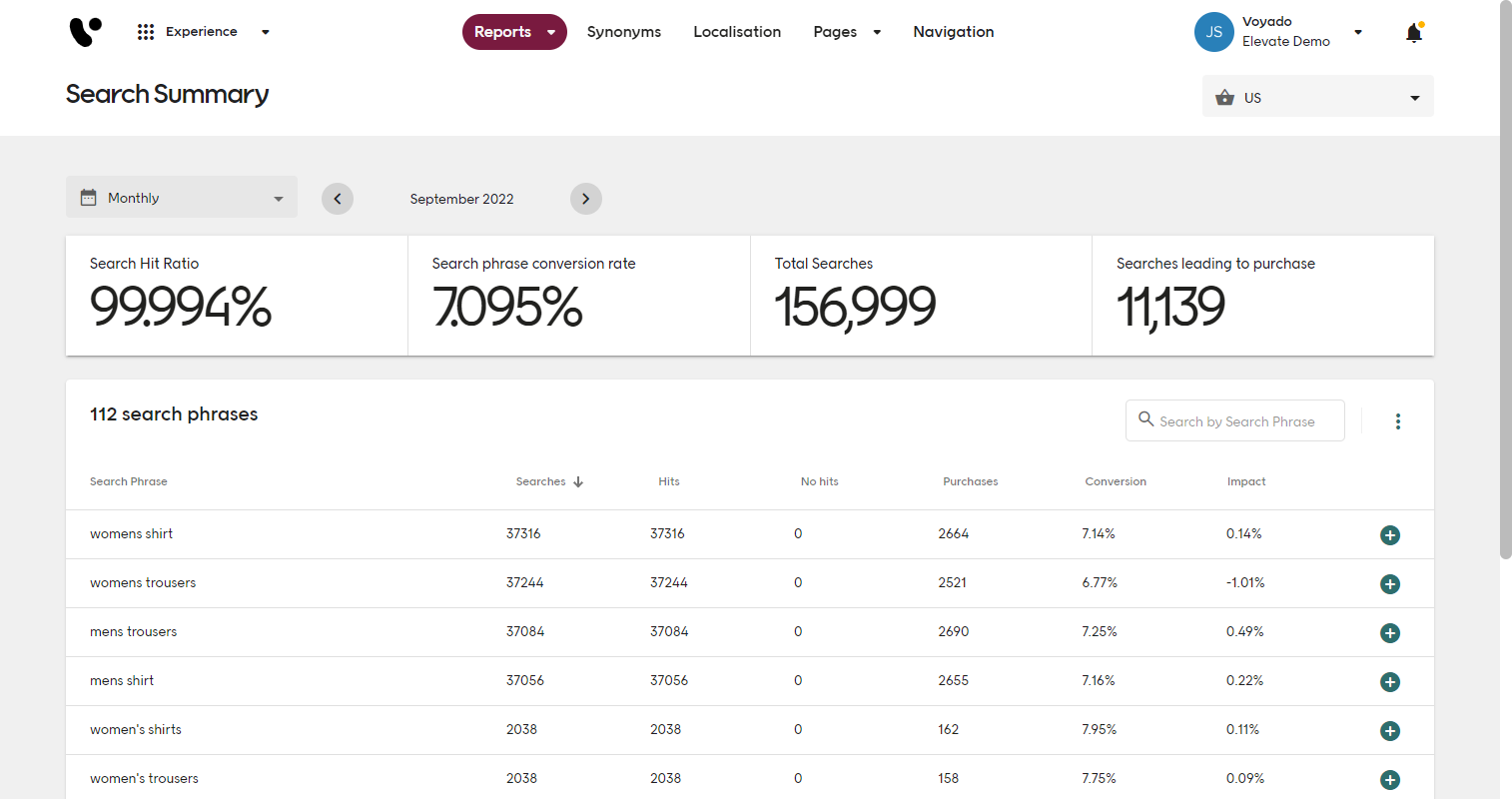Click the 7.16% conversion cell
The height and width of the screenshot is (799, 1512).
click(x=1099, y=681)
